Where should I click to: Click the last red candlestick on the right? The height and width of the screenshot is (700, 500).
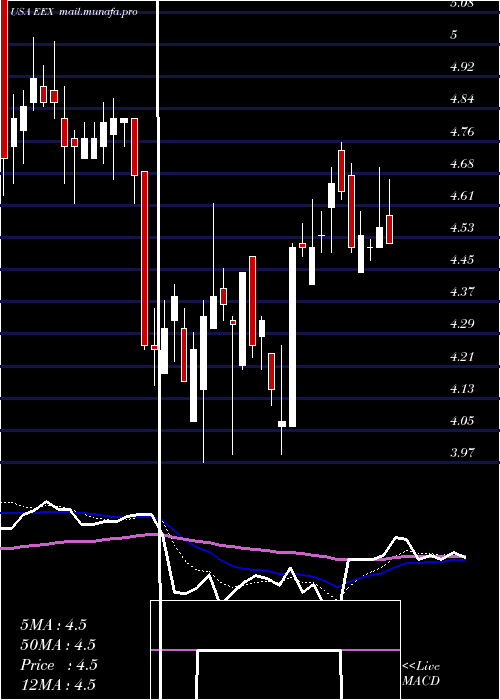point(389,229)
